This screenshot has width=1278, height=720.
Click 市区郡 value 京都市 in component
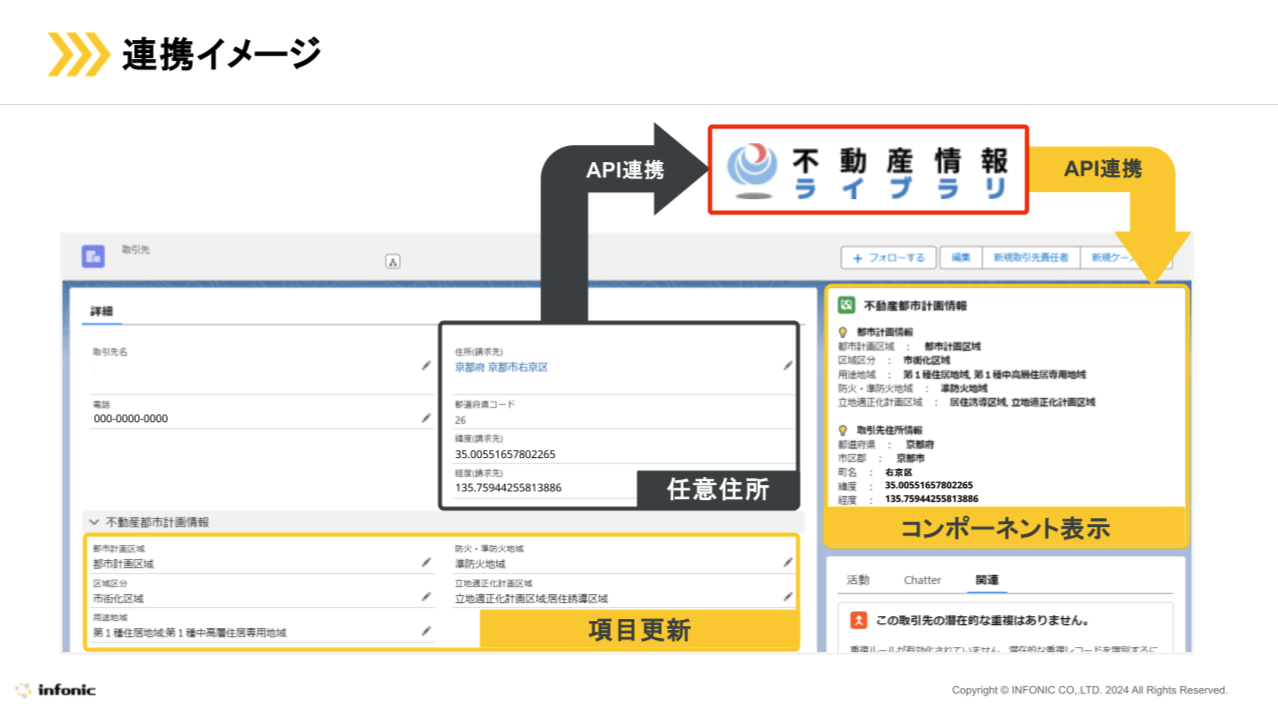click(x=910, y=458)
